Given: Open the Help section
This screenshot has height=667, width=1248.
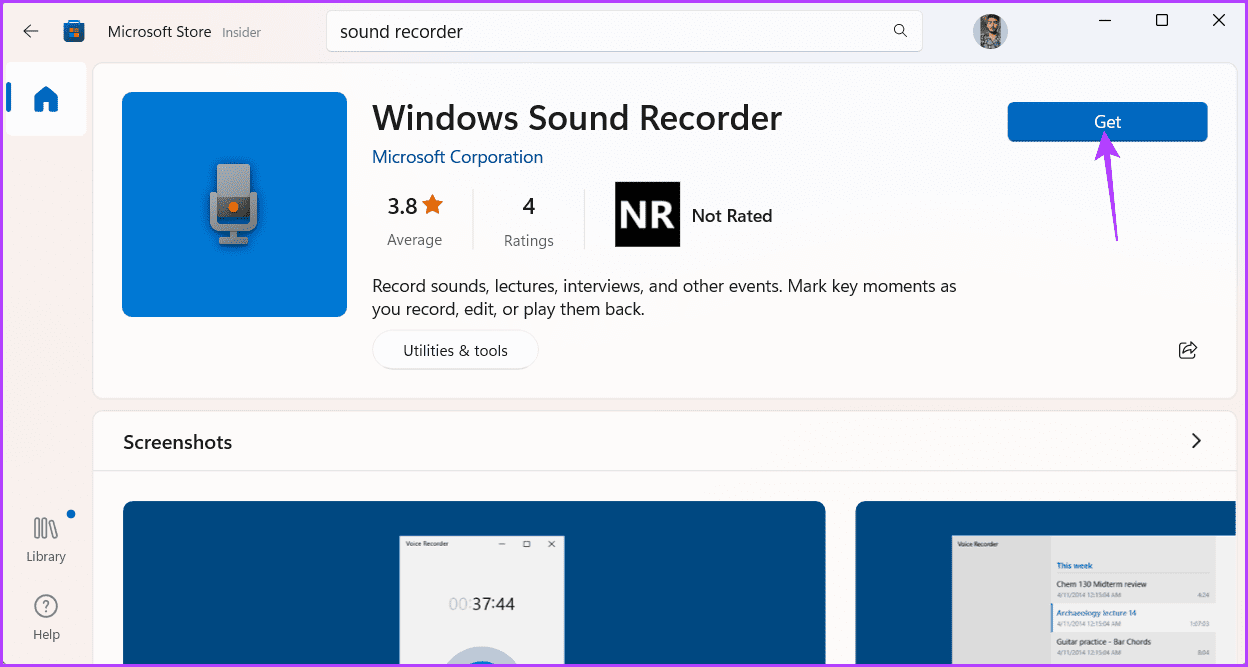Looking at the screenshot, I should (x=46, y=618).
